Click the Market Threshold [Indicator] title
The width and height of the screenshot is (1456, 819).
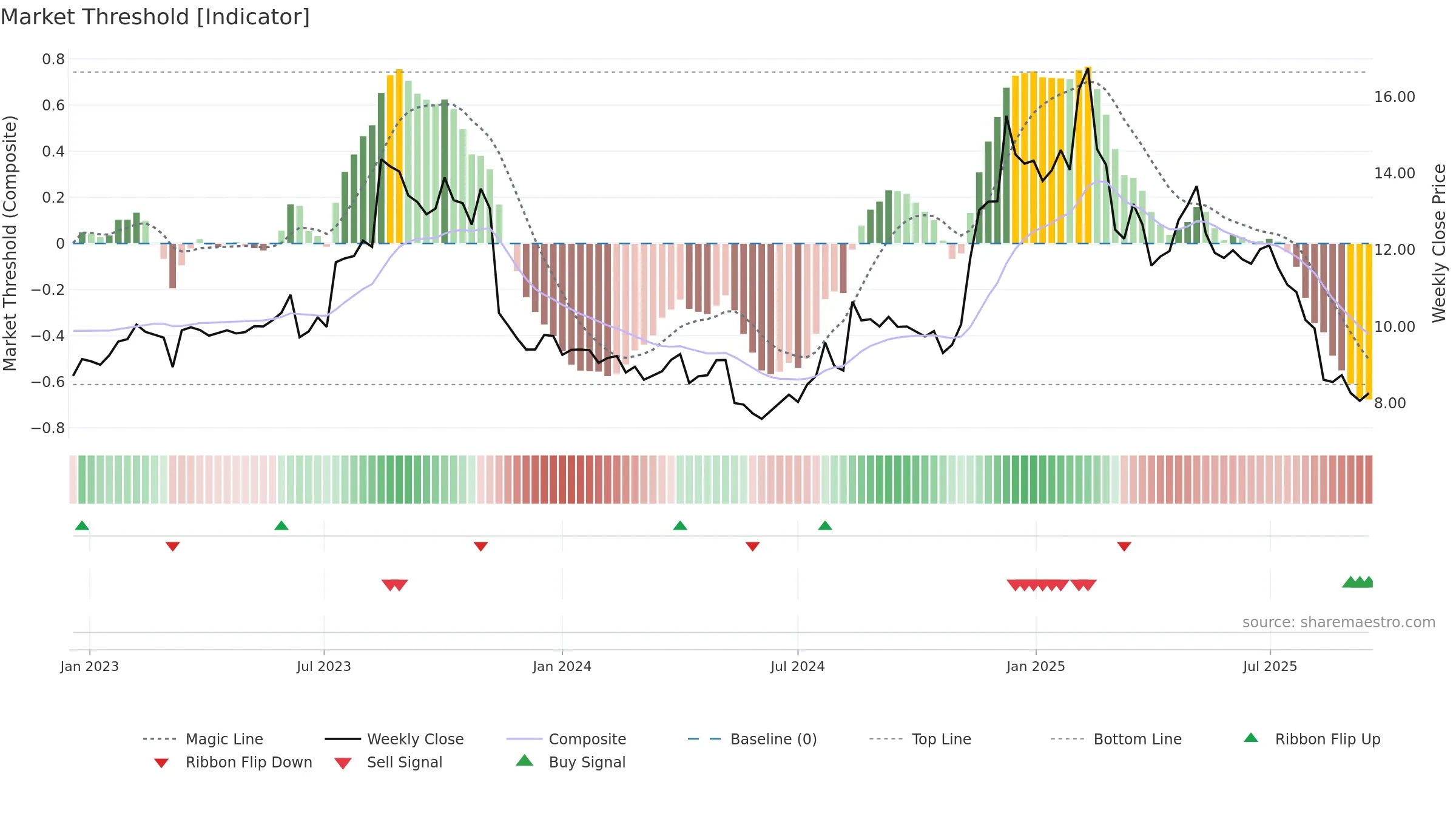click(x=155, y=17)
